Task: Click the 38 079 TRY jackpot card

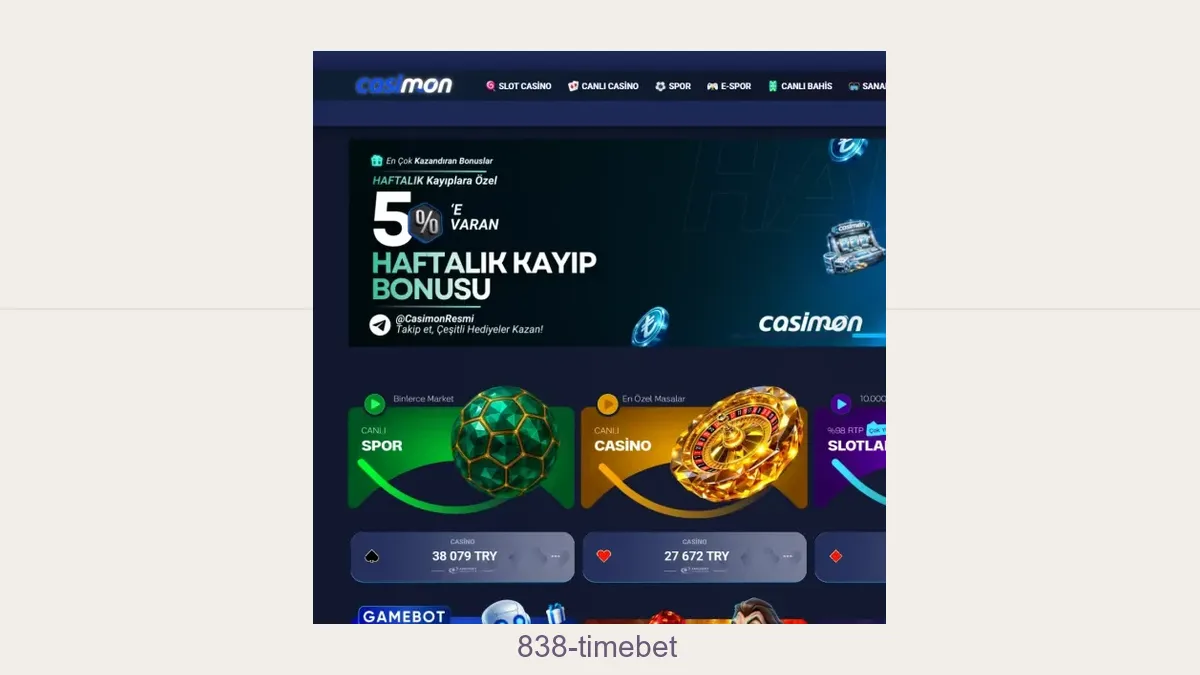Action: tap(462, 557)
